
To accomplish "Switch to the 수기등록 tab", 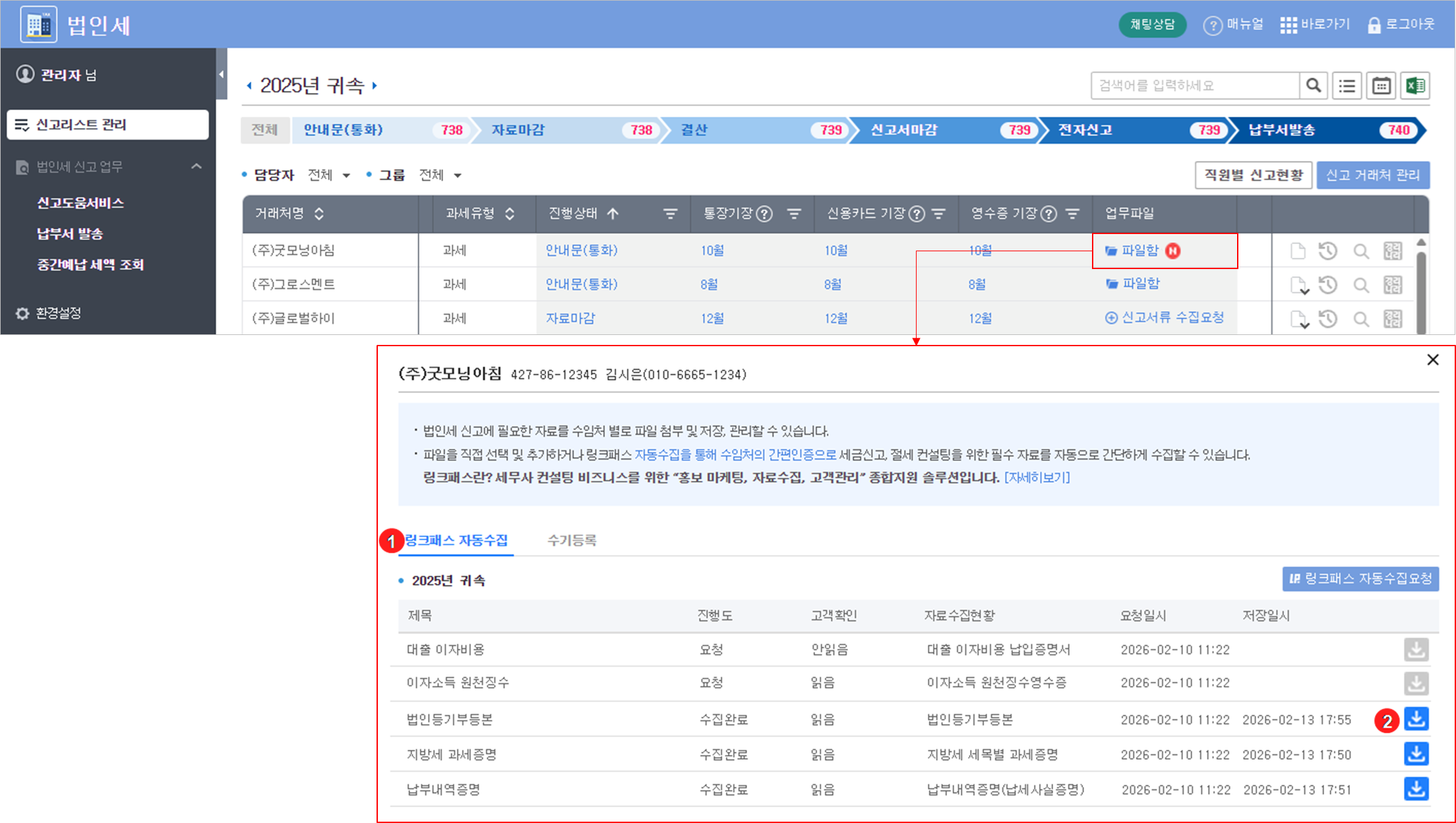I will coord(572,540).
